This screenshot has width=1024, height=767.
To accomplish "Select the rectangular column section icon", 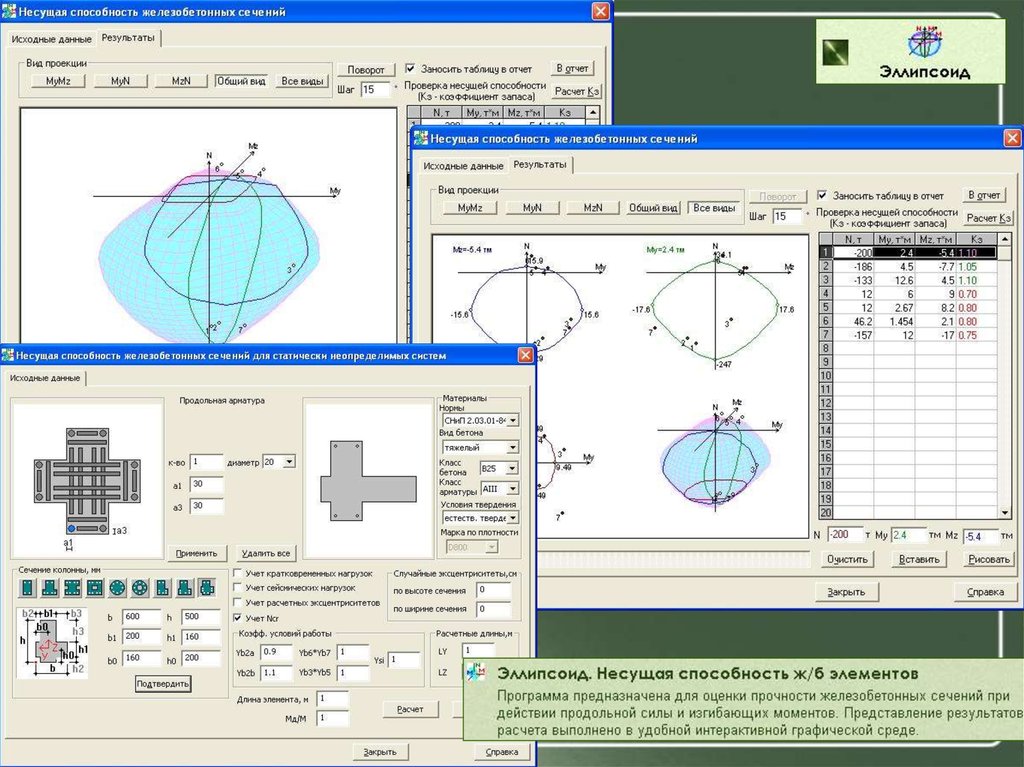I will [27, 587].
